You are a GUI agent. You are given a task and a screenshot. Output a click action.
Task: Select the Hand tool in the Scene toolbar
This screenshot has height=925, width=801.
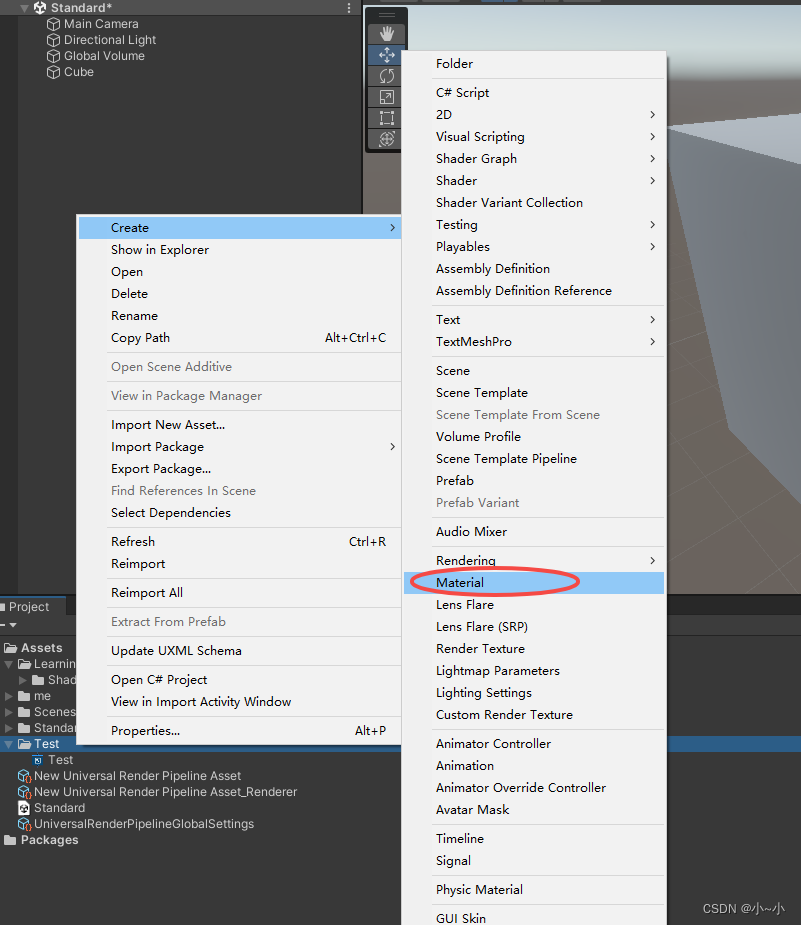tap(385, 31)
